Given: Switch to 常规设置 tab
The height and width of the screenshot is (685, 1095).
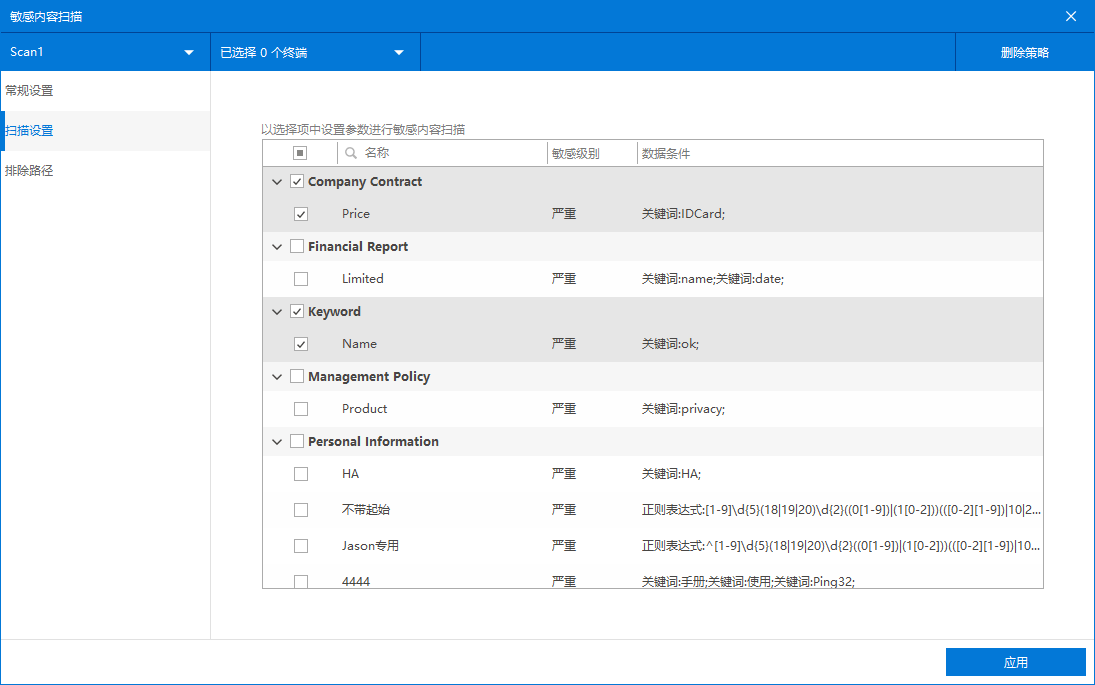Looking at the screenshot, I should pyautogui.click(x=30, y=91).
